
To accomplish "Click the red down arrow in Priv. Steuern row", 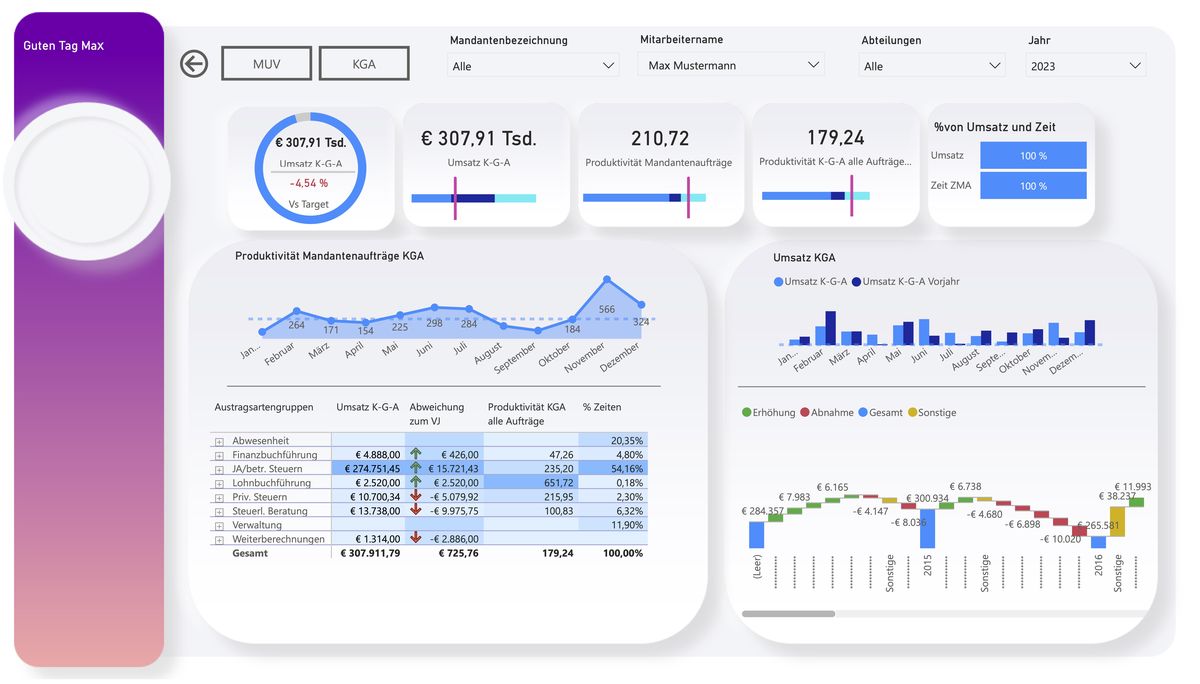I will (416, 496).
